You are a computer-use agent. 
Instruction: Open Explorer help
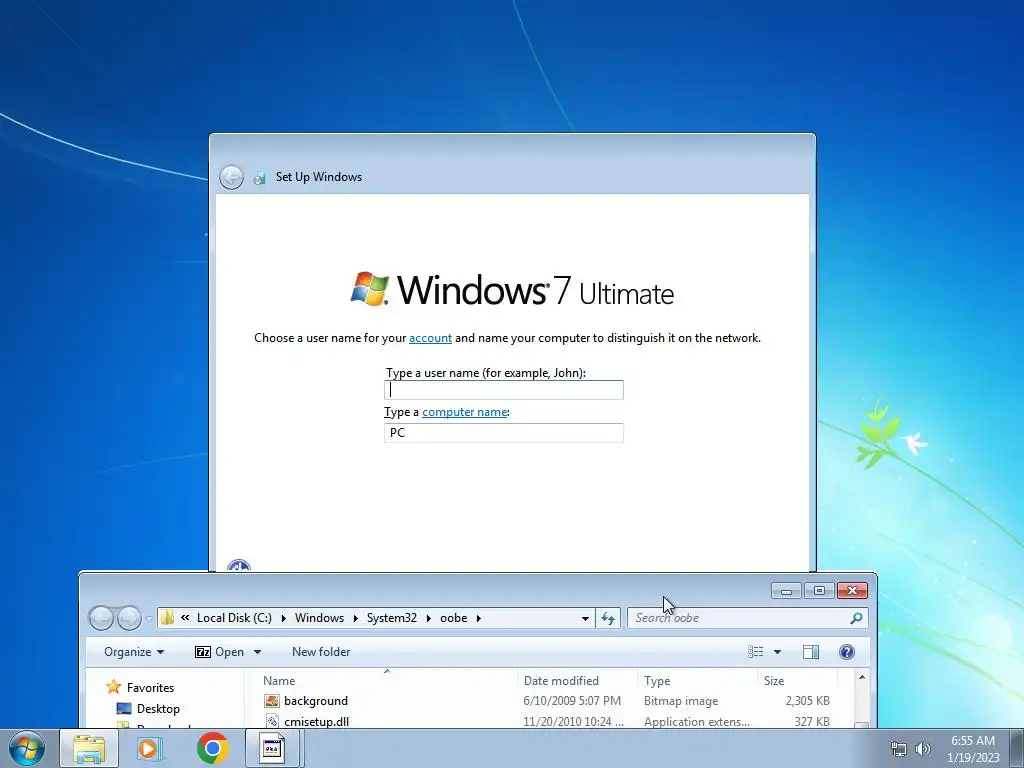point(847,652)
